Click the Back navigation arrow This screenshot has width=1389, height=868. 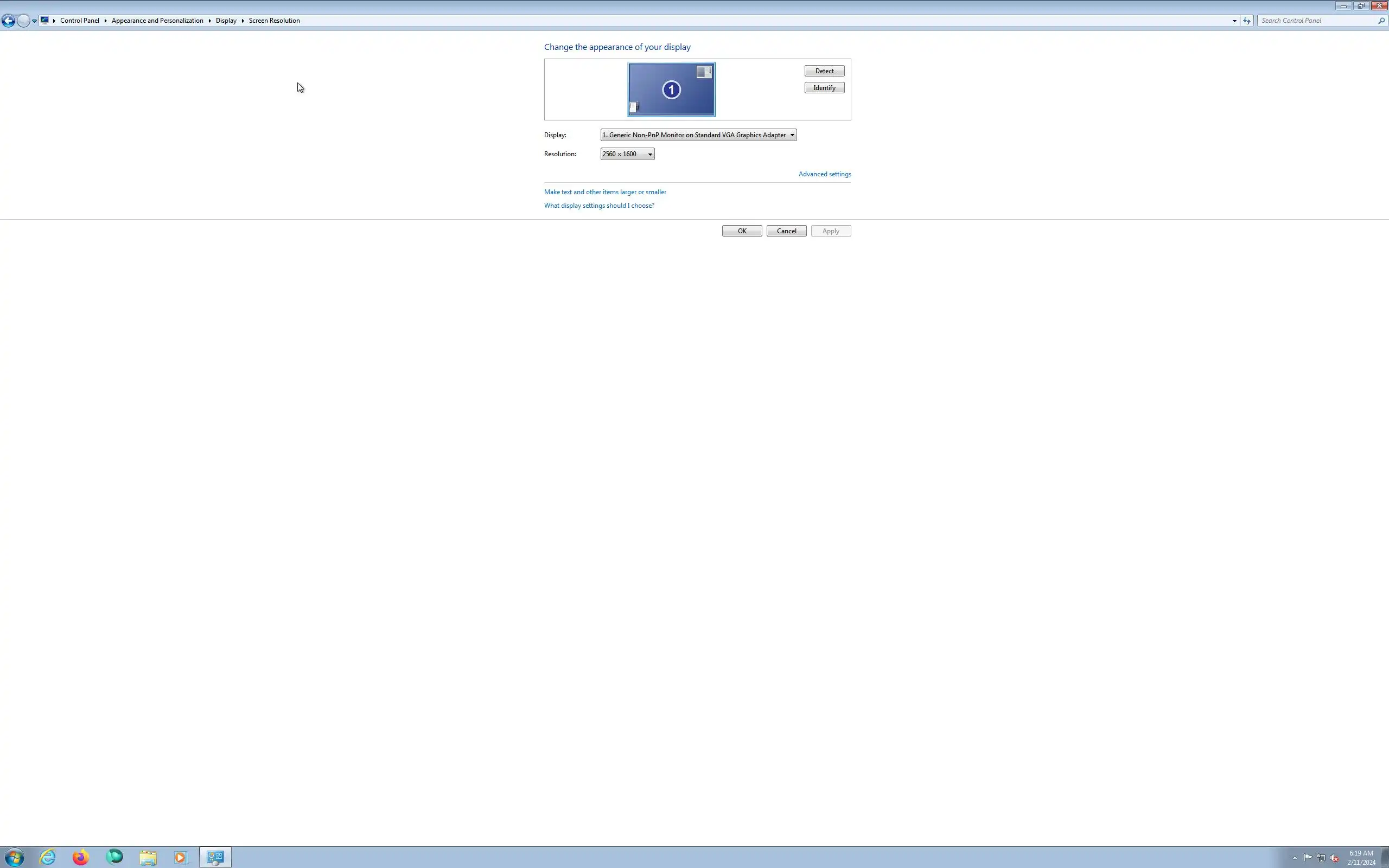coord(8,21)
